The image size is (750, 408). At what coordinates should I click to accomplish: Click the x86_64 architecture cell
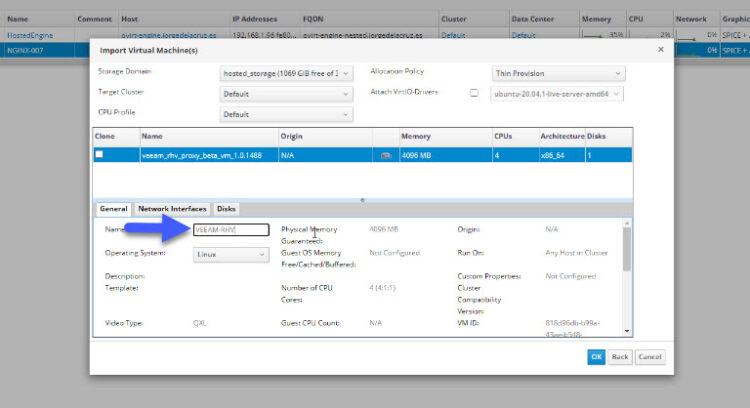pos(552,155)
